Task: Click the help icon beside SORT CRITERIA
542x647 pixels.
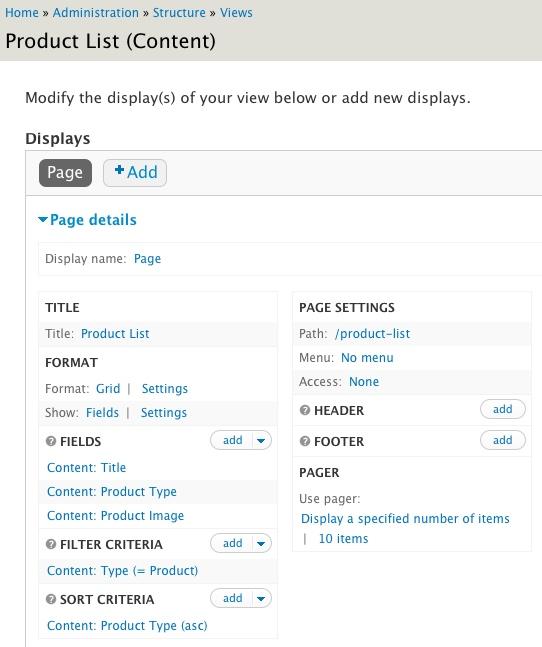Action: (51, 599)
